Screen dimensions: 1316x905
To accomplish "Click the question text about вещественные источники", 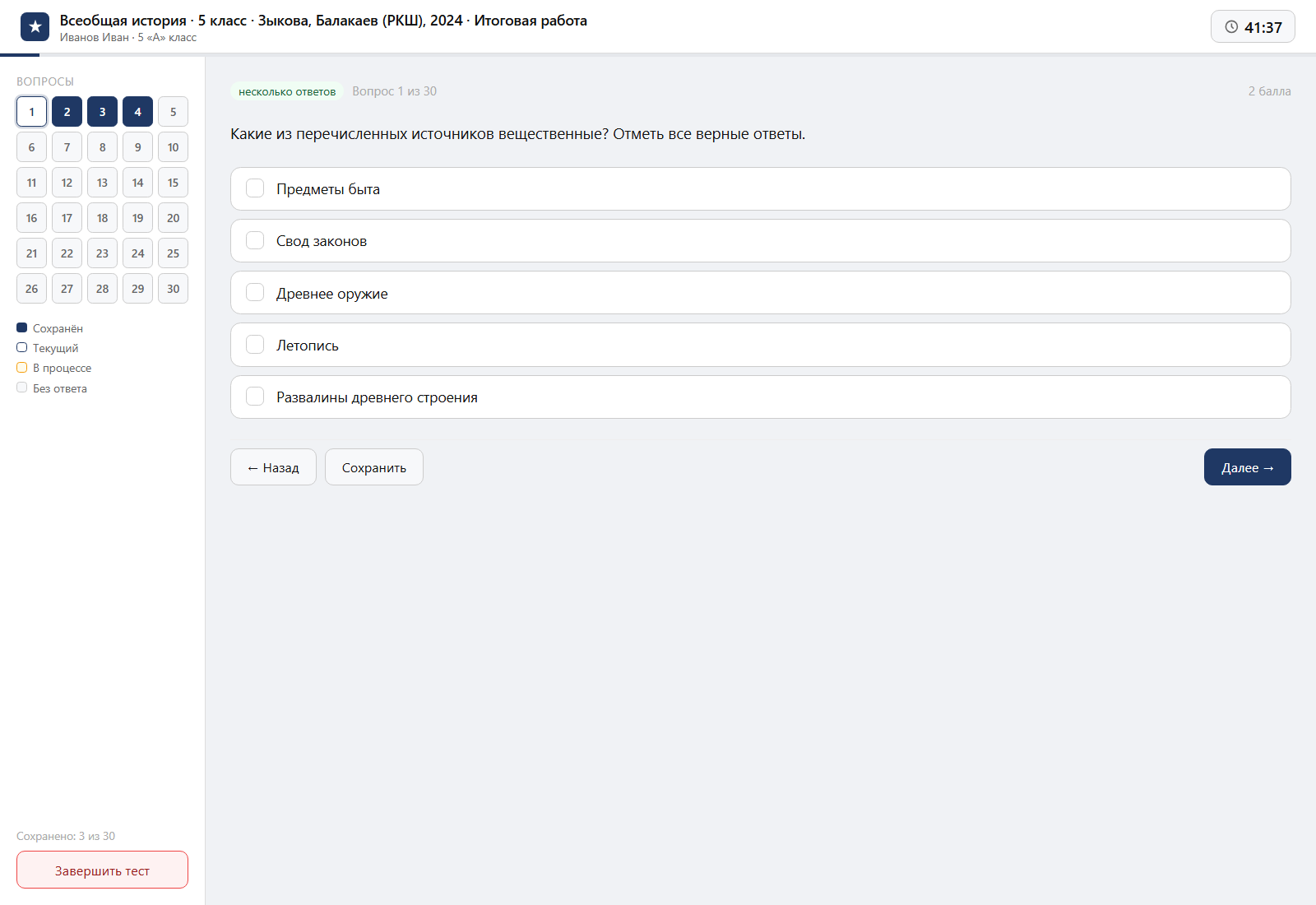I will [x=518, y=134].
